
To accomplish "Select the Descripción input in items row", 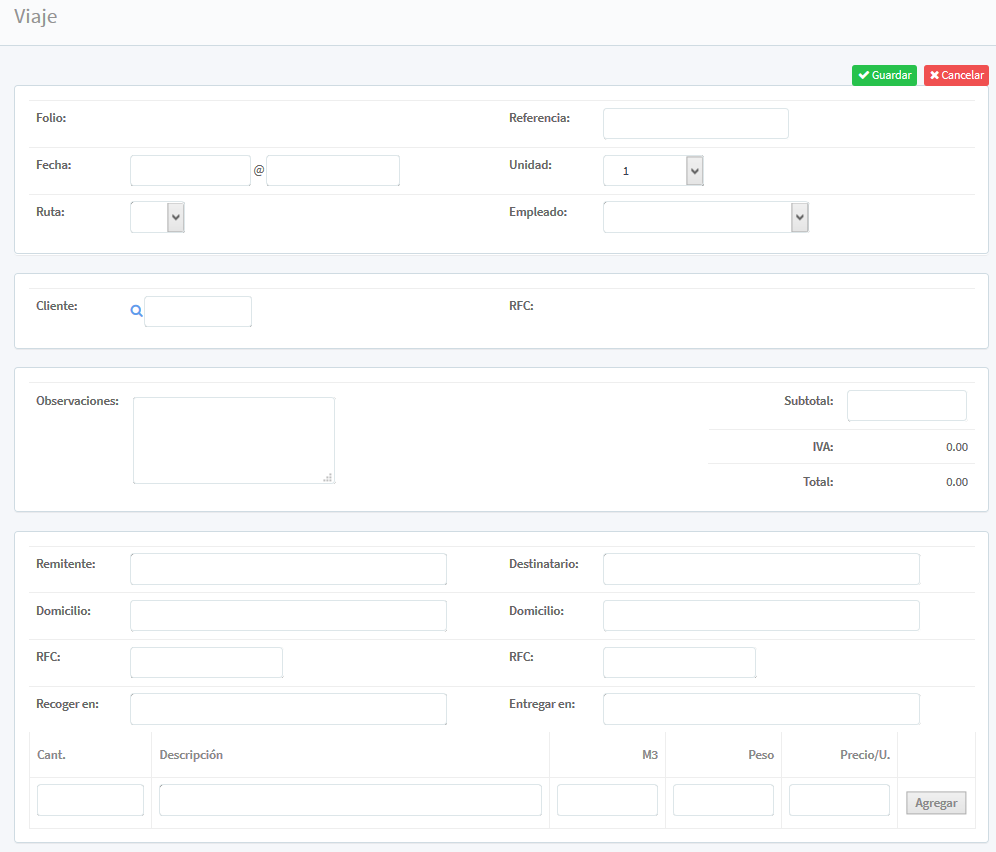I will pos(350,800).
